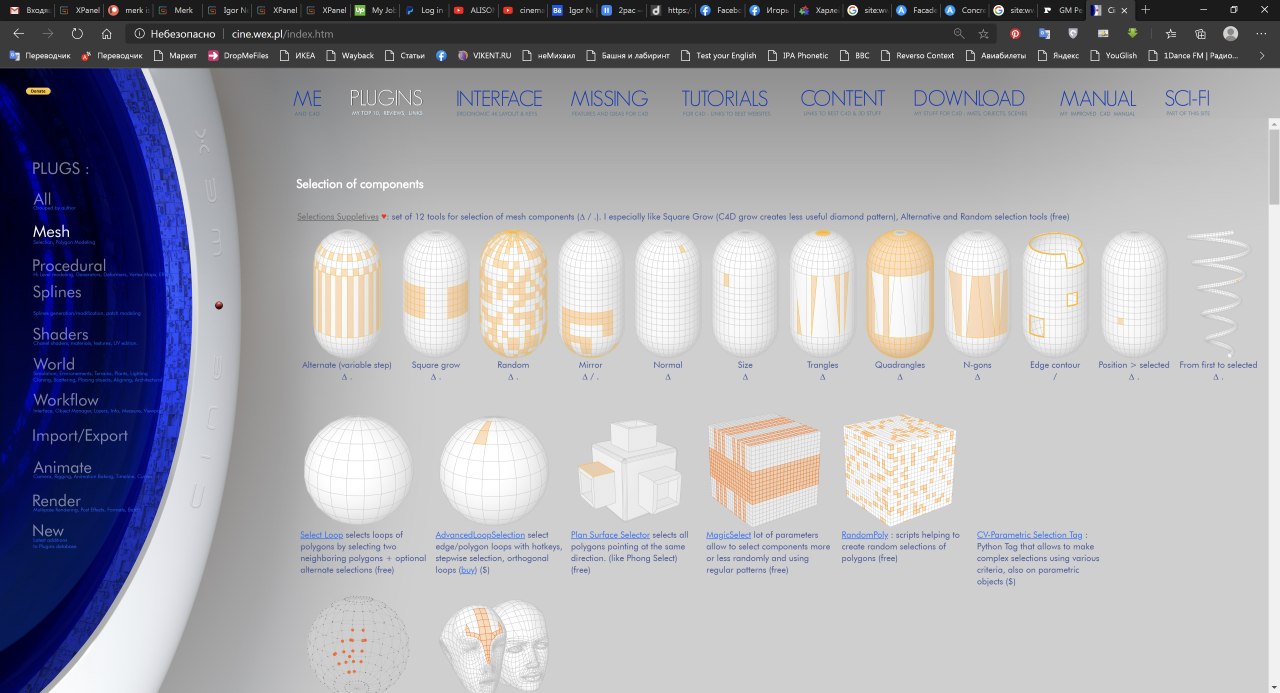
Task: Click the browser home icon
Action: pos(107,33)
